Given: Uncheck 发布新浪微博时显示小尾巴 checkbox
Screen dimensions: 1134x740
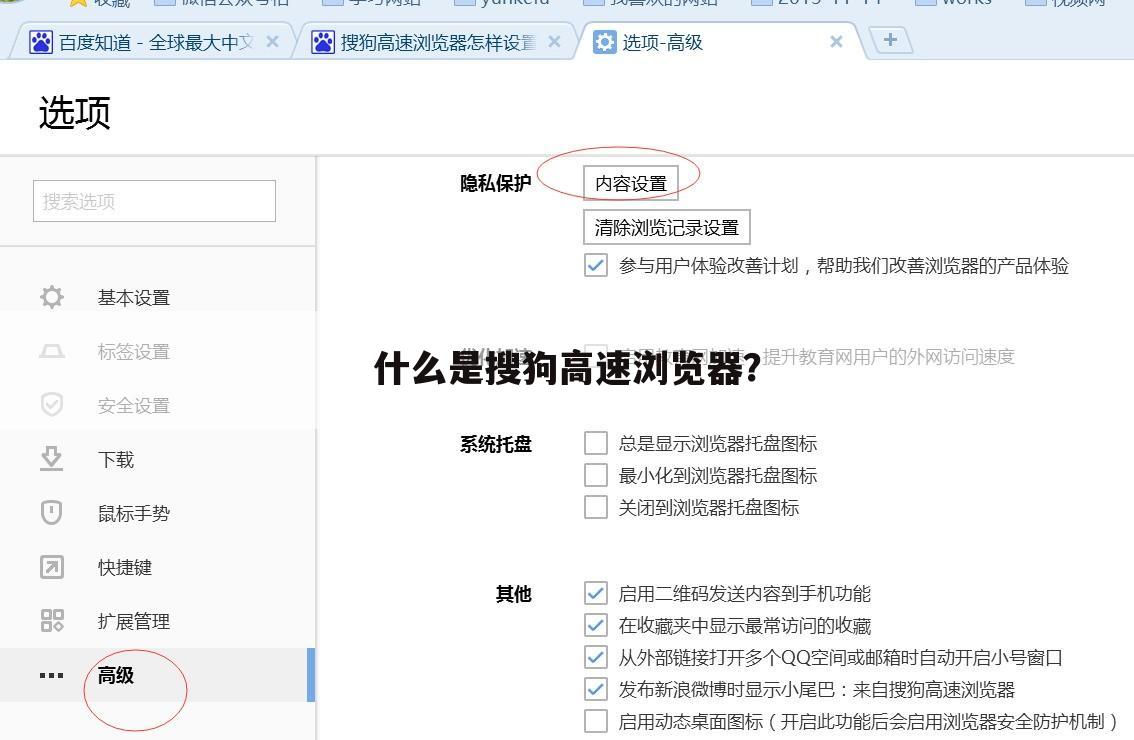Looking at the screenshot, I should click(x=596, y=689).
